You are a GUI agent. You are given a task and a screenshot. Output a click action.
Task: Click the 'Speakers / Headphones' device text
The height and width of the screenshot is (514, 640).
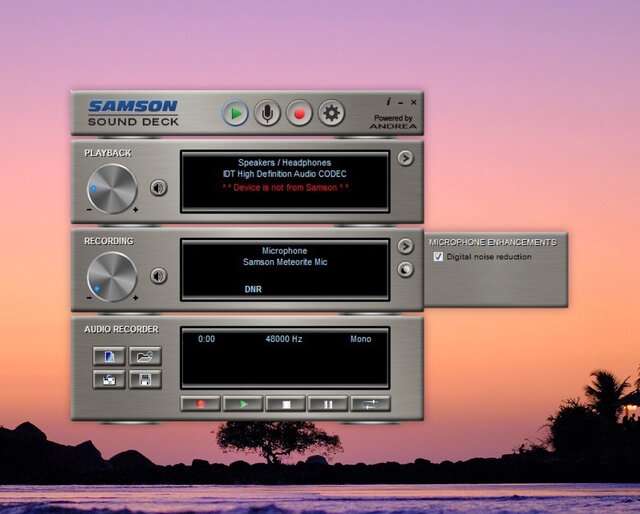pos(284,162)
